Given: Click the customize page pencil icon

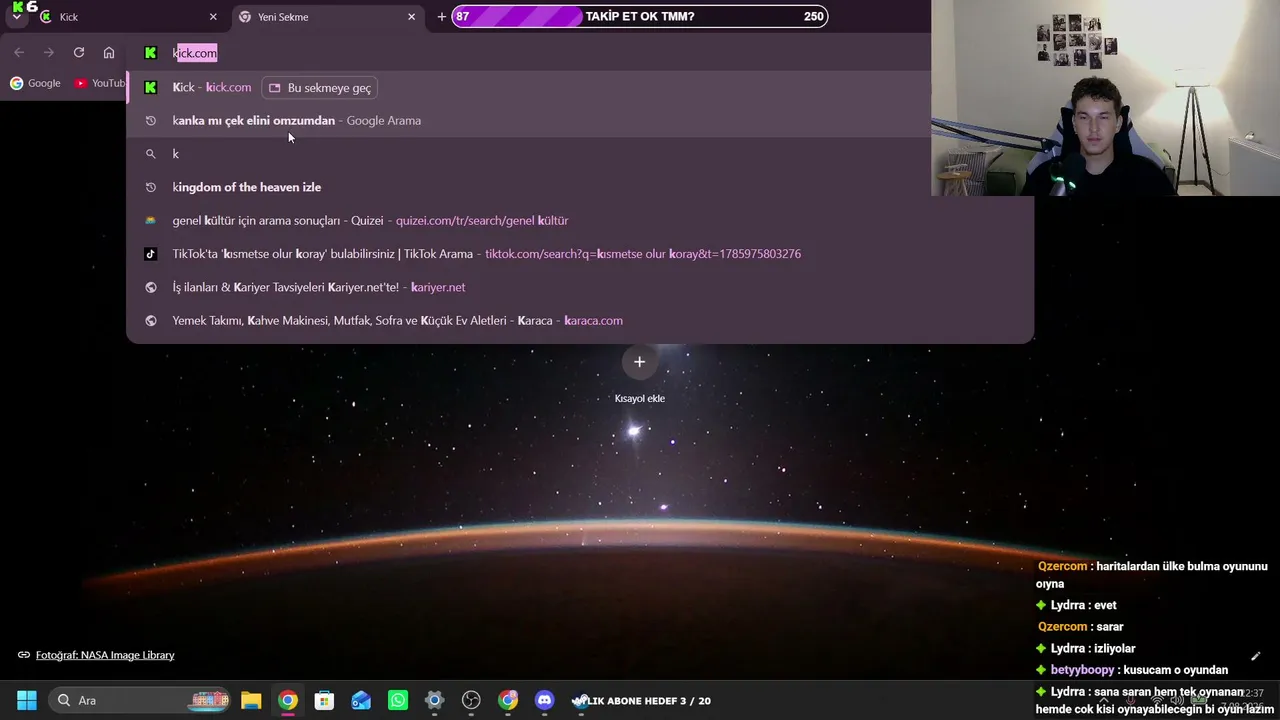Looking at the screenshot, I should [1256, 657].
